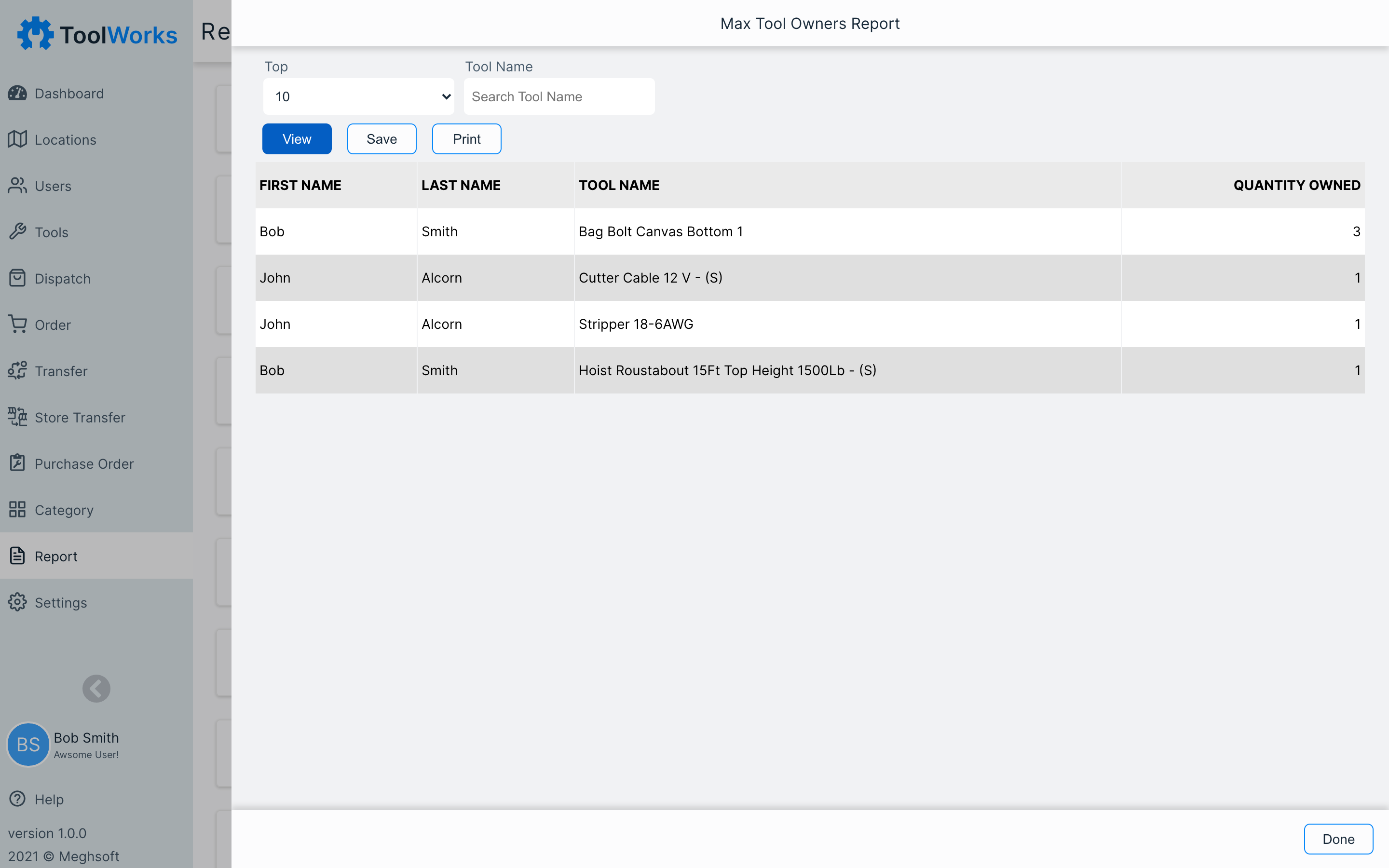Print the report

466,139
